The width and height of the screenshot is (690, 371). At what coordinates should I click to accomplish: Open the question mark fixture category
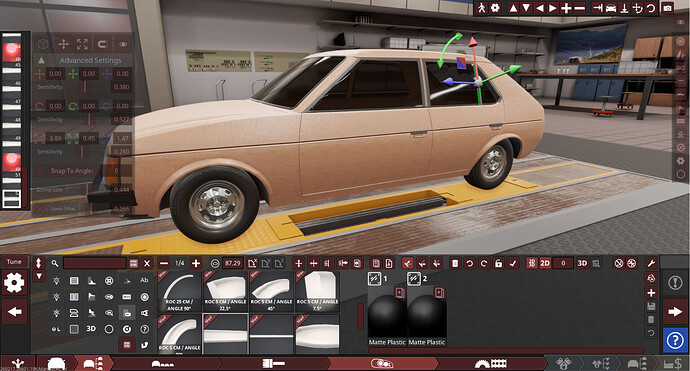pos(144,329)
